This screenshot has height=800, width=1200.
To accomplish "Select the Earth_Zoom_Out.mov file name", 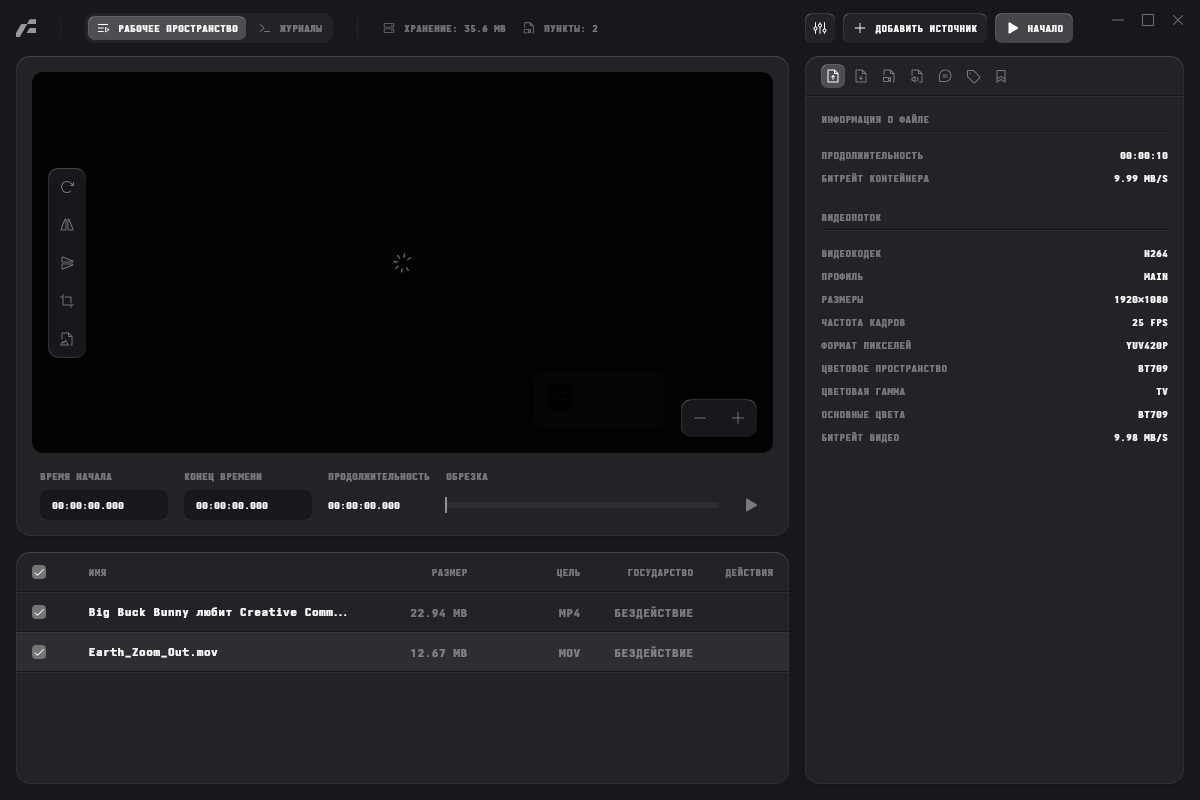I will (153, 652).
